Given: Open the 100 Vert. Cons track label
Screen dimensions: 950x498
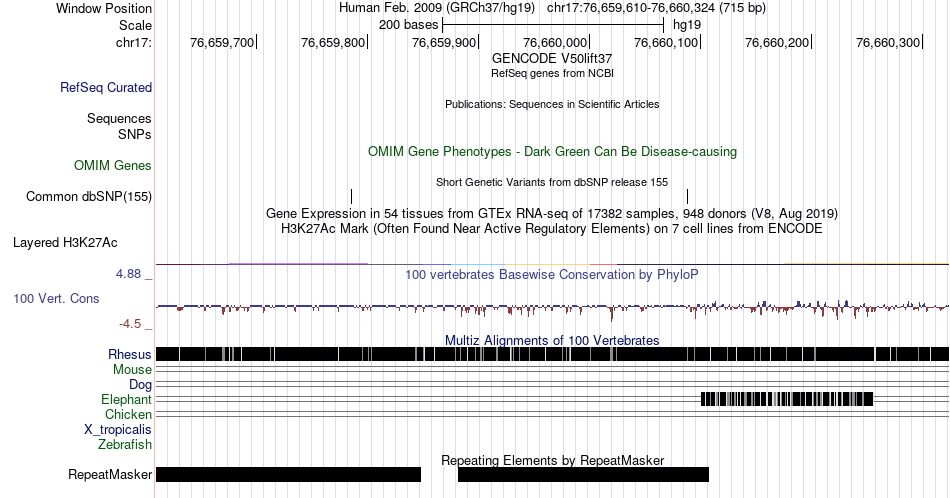Looking at the screenshot, I should tap(56, 298).
